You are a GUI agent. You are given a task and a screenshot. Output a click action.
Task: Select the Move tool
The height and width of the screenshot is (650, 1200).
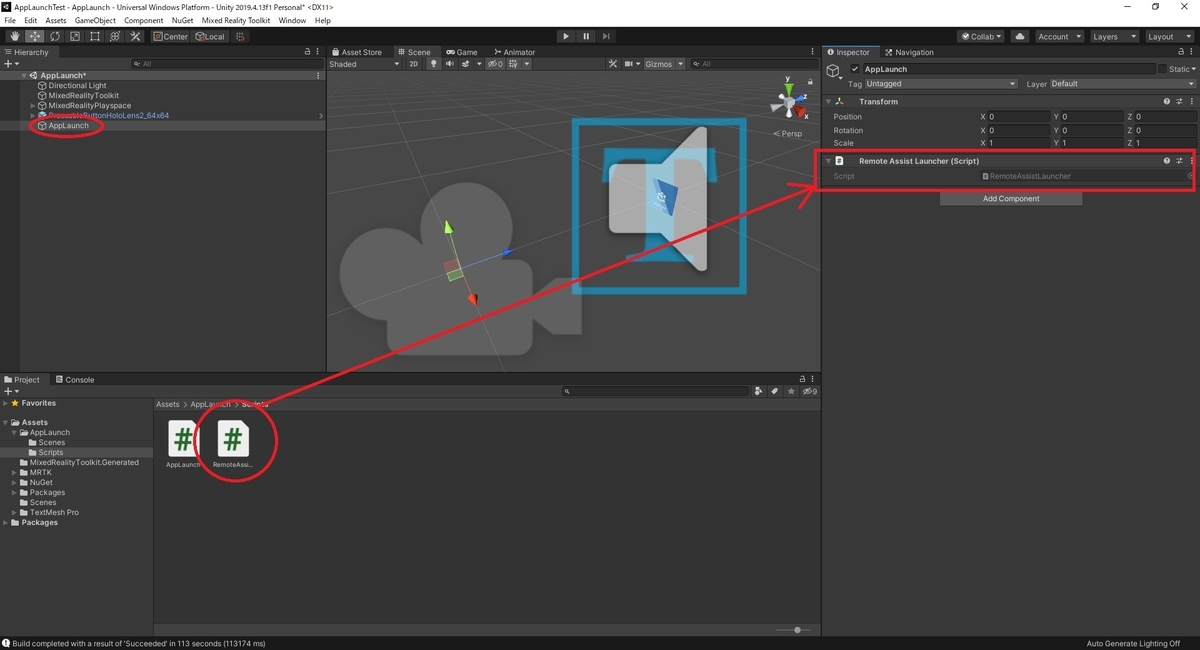34,36
